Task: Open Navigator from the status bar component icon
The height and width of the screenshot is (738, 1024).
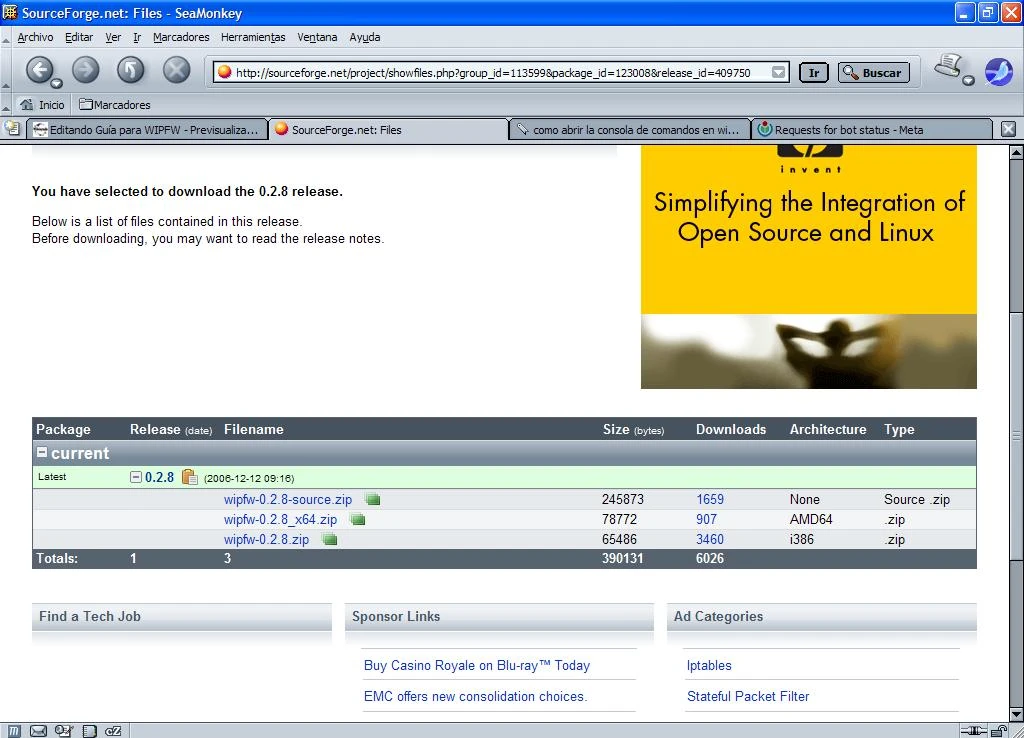Action: [x=14, y=731]
